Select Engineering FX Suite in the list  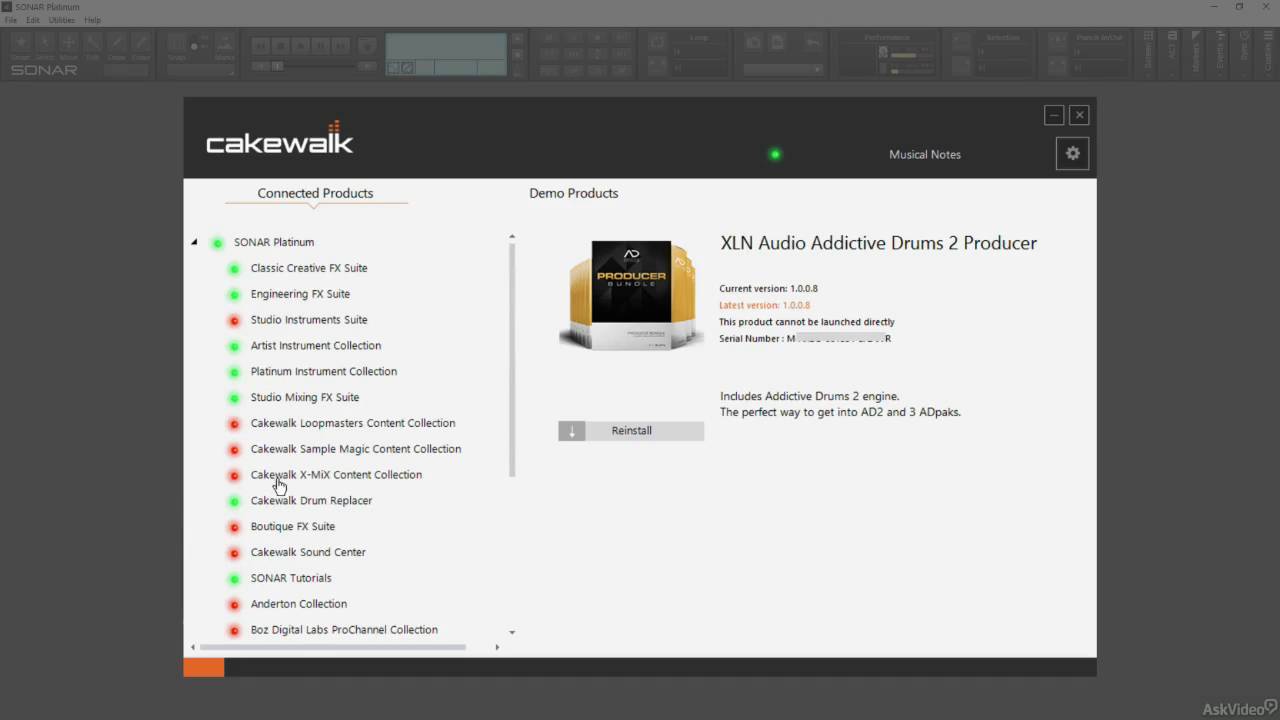point(300,294)
